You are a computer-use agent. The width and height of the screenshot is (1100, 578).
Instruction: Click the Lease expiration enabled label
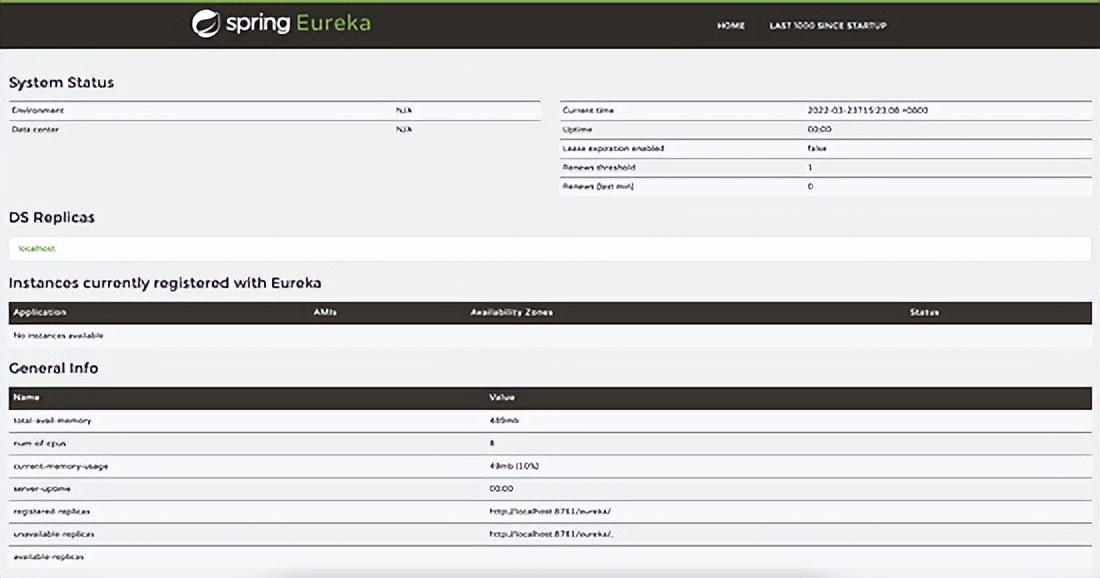click(x=613, y=148)
